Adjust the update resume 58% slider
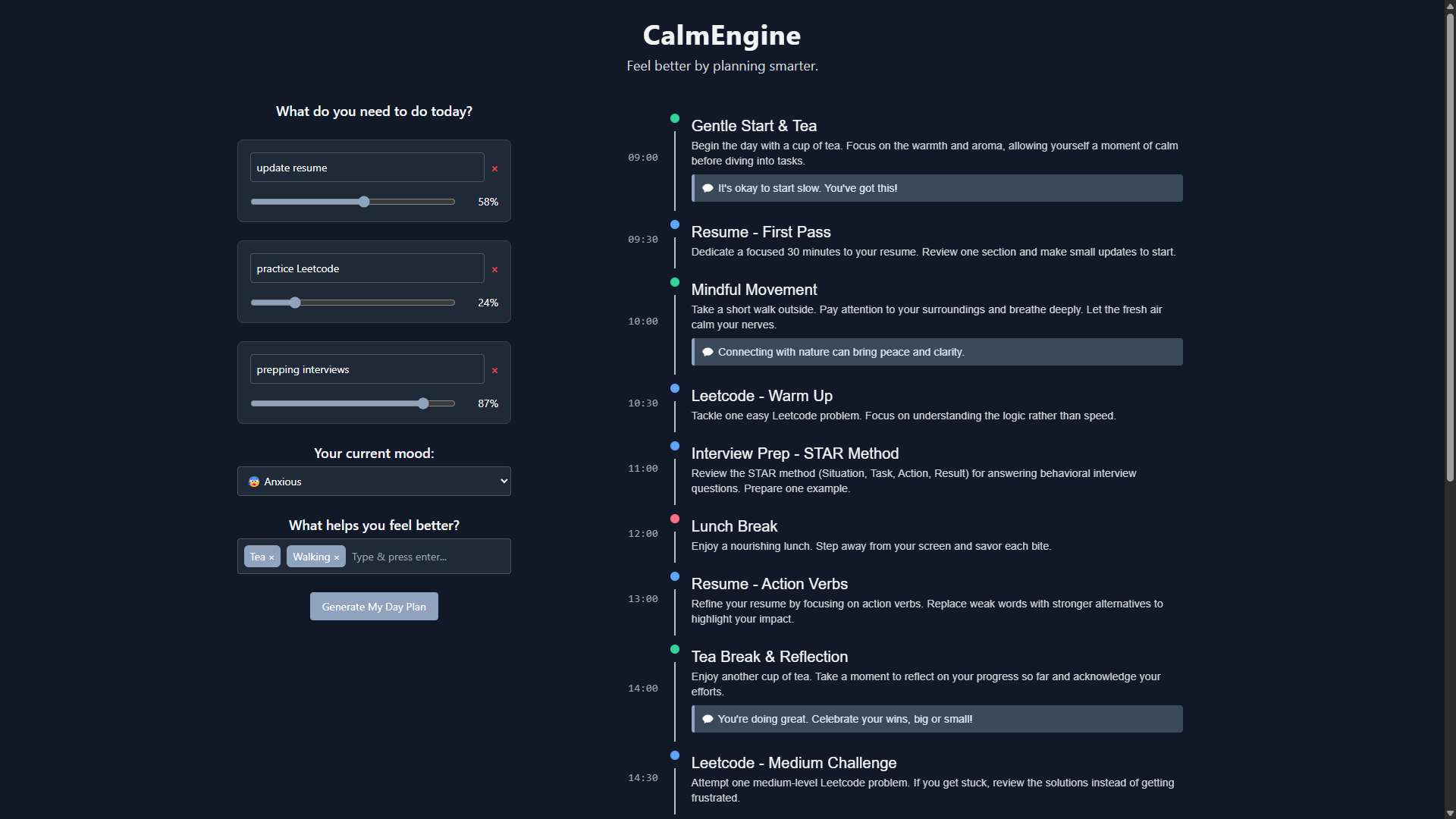This screenshot has width=1456, height=819. [x=364, y=202]
